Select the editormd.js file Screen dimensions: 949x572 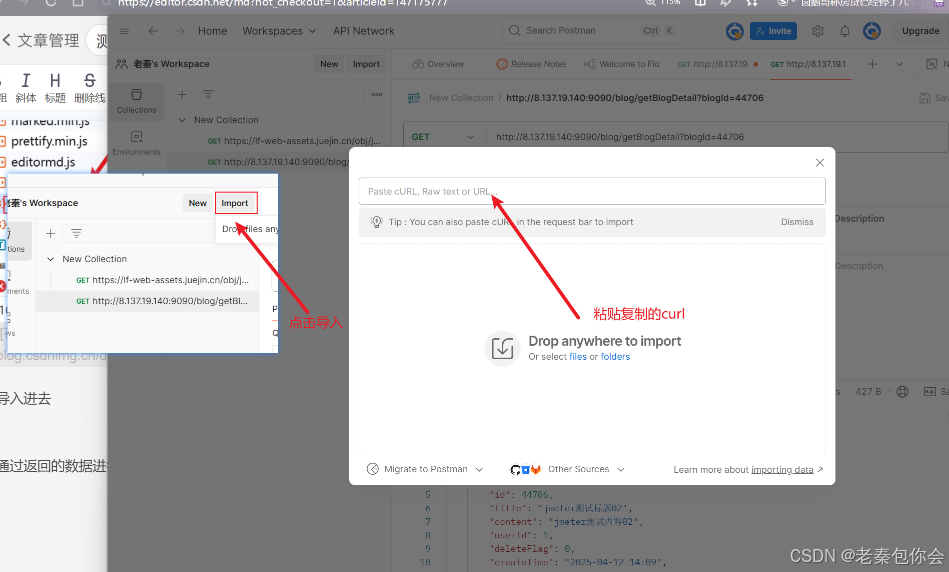coord(43,162)
